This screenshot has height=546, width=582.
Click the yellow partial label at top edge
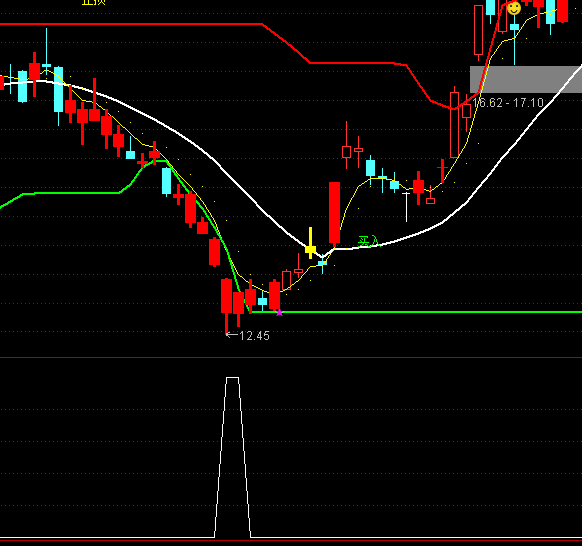pyautogui.click(x=94, y=2)
